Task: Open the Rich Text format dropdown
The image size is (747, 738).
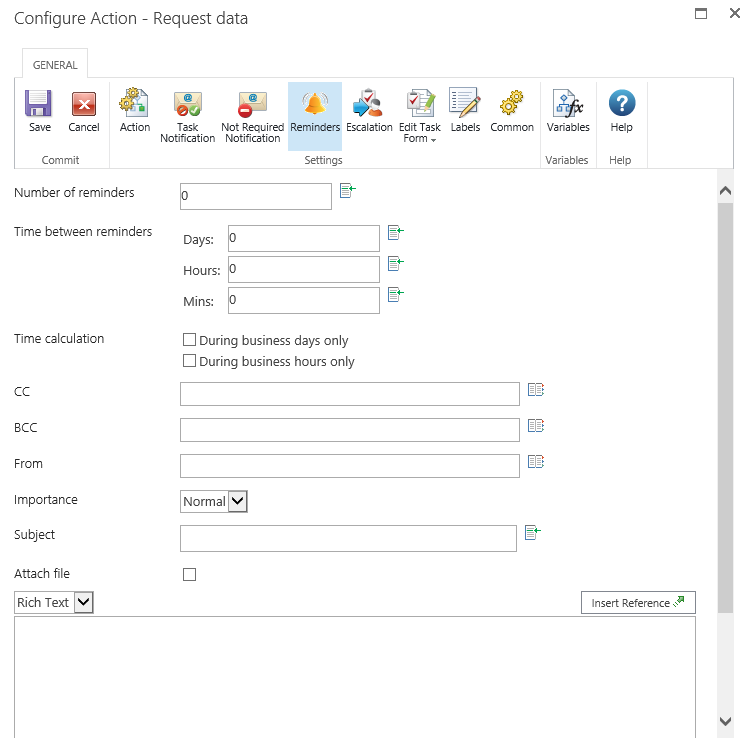Action: coord(55,602)
